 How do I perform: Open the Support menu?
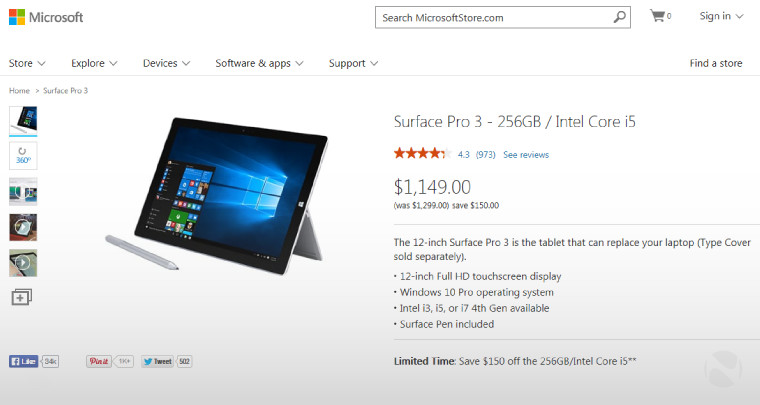pyautogui.click(x=353, y=63)
